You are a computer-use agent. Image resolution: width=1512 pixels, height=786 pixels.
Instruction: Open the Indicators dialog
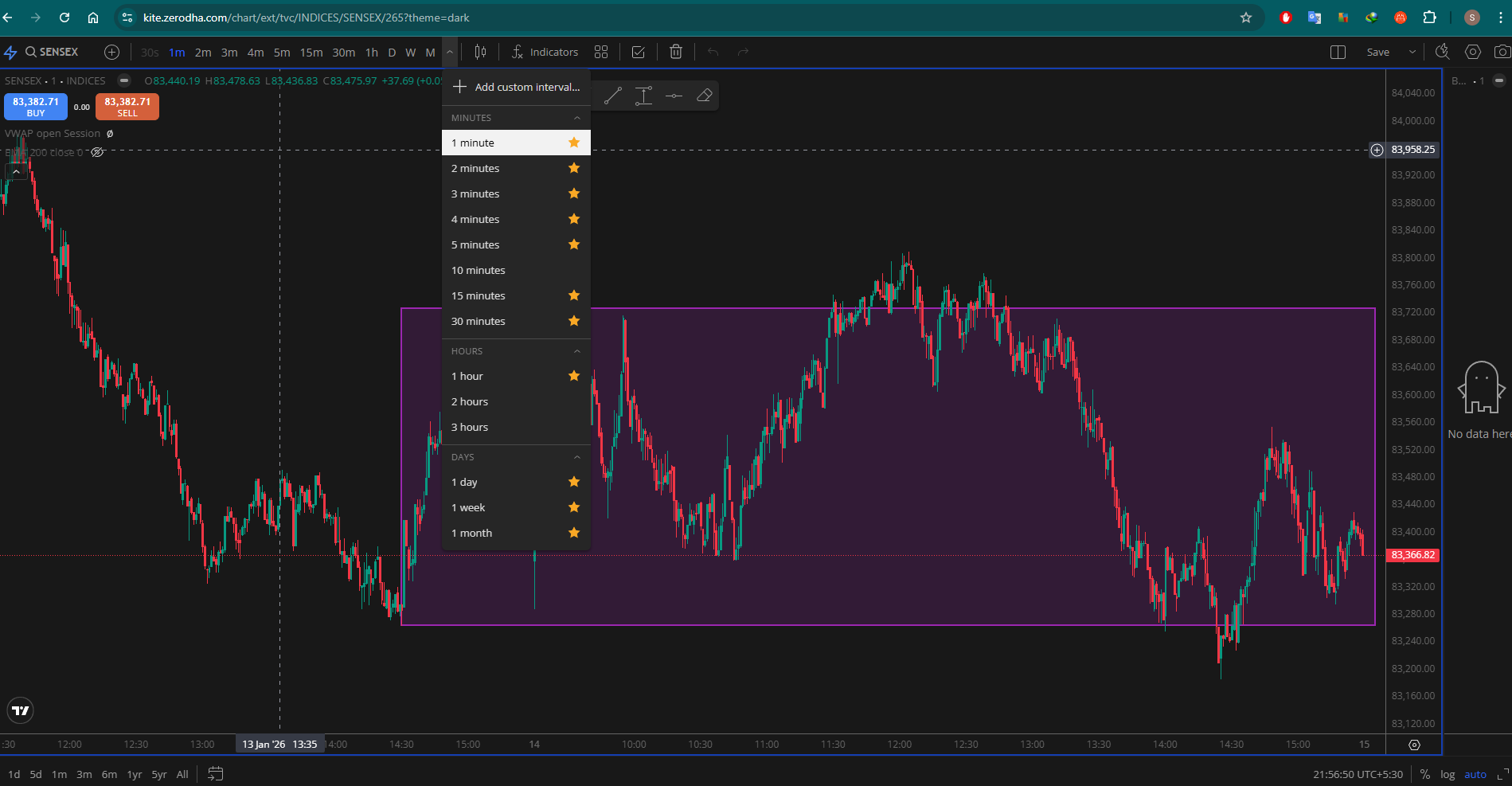tap(545, 52)
